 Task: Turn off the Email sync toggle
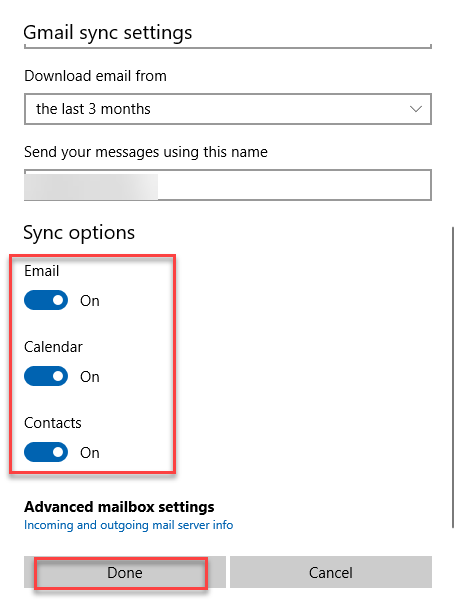pyautogui.click(x=46, y=300)
